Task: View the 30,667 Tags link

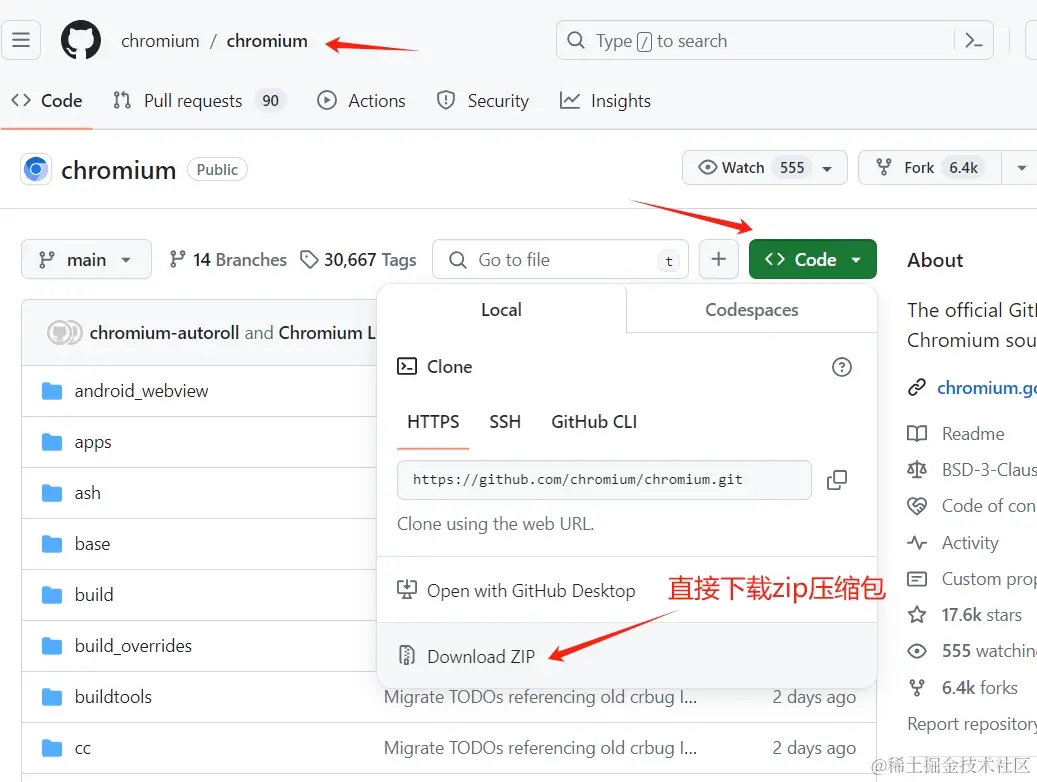Action: [358, 259]
